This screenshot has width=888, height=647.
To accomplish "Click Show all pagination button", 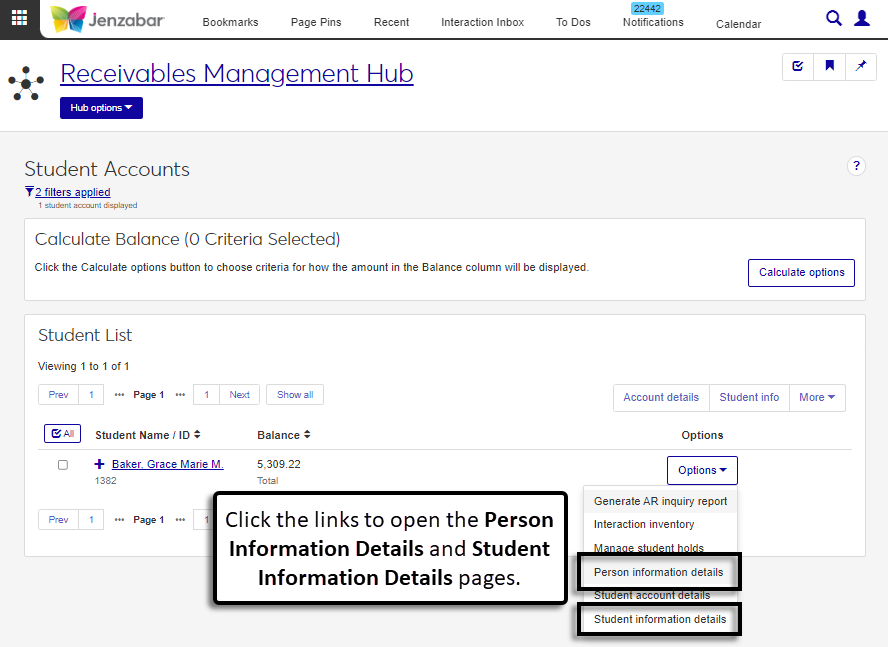I will pos(295,395).
